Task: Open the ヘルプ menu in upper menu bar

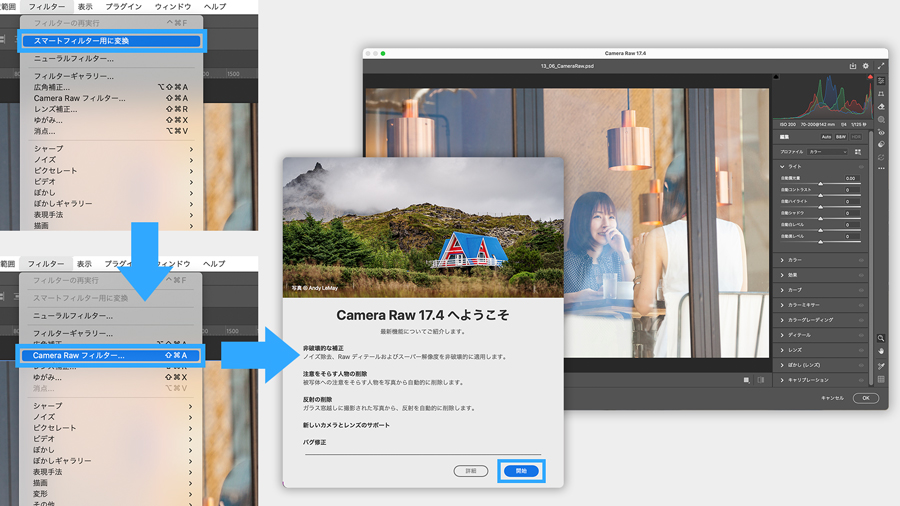Action: pos(215,6)
